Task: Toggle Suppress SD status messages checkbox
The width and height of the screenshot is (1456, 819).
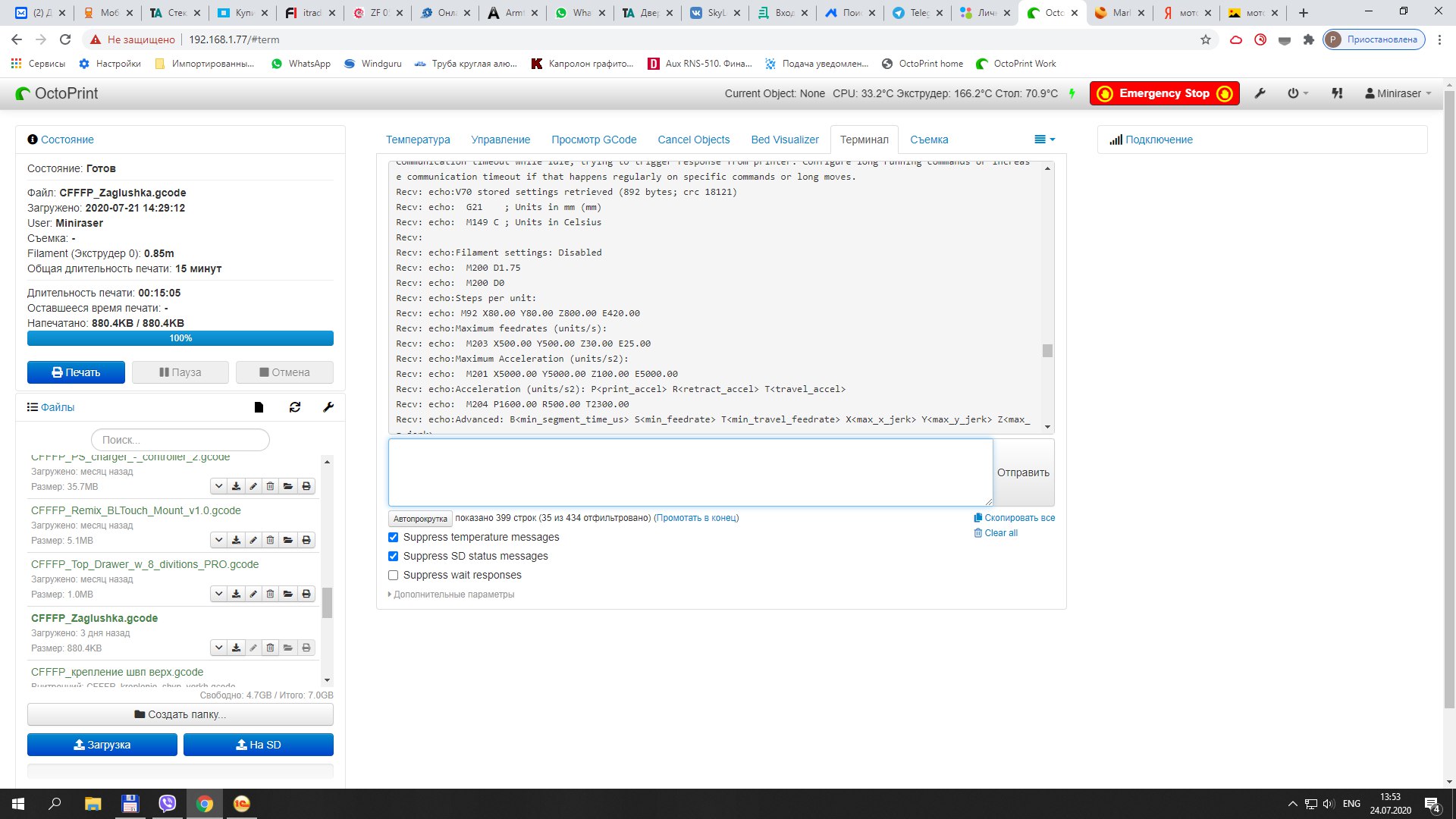Action: pyautogui.click(x=393, y=556)
